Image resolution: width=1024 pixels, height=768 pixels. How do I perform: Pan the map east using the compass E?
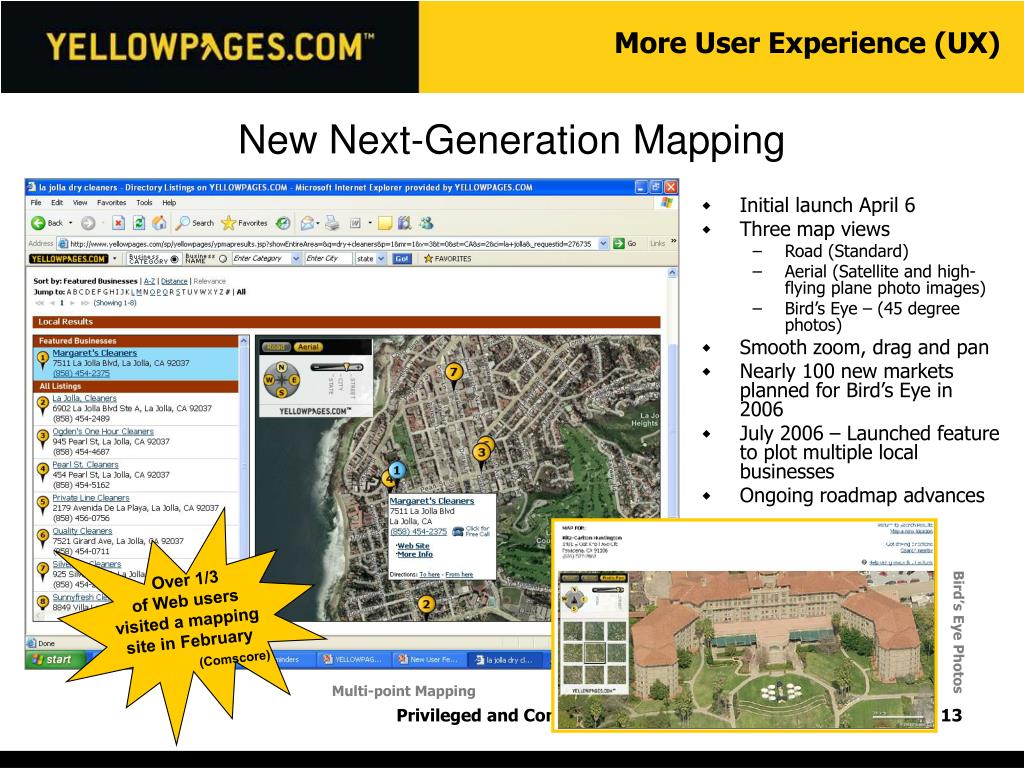[294, 379]
